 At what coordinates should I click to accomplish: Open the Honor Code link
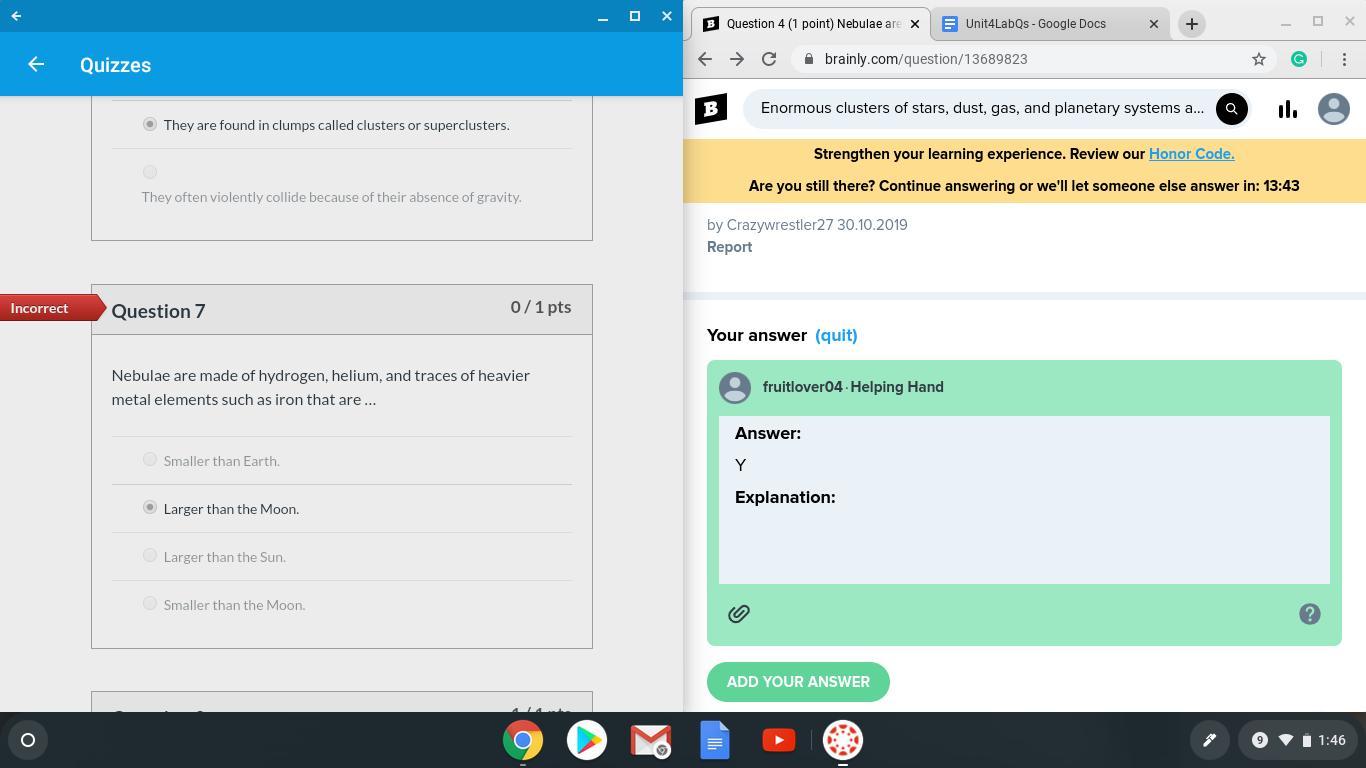pyautogui.click(x=1191, y=154)
